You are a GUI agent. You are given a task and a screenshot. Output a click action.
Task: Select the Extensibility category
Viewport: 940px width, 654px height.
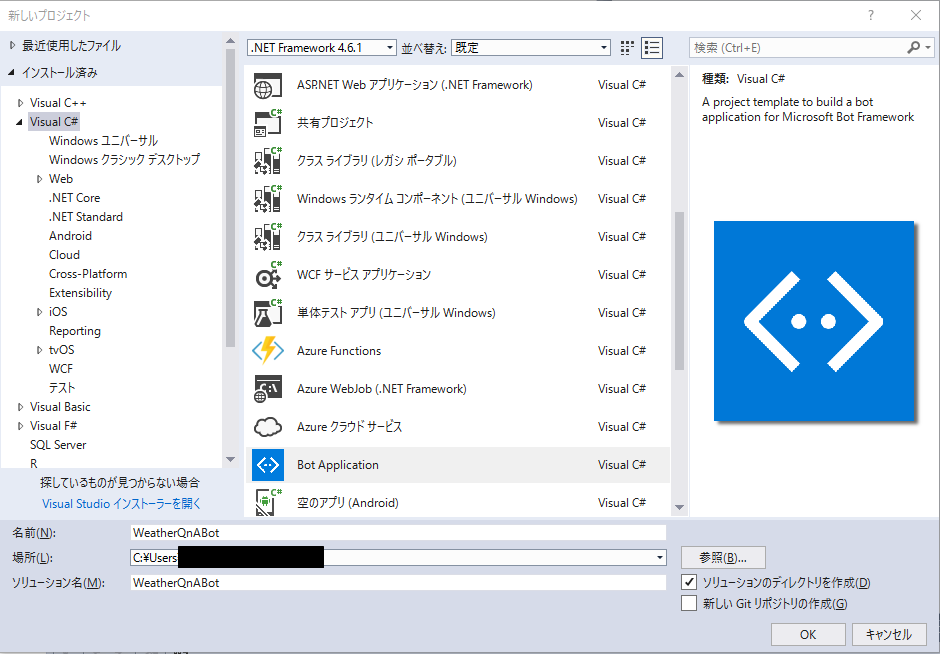tap(80, 293)
